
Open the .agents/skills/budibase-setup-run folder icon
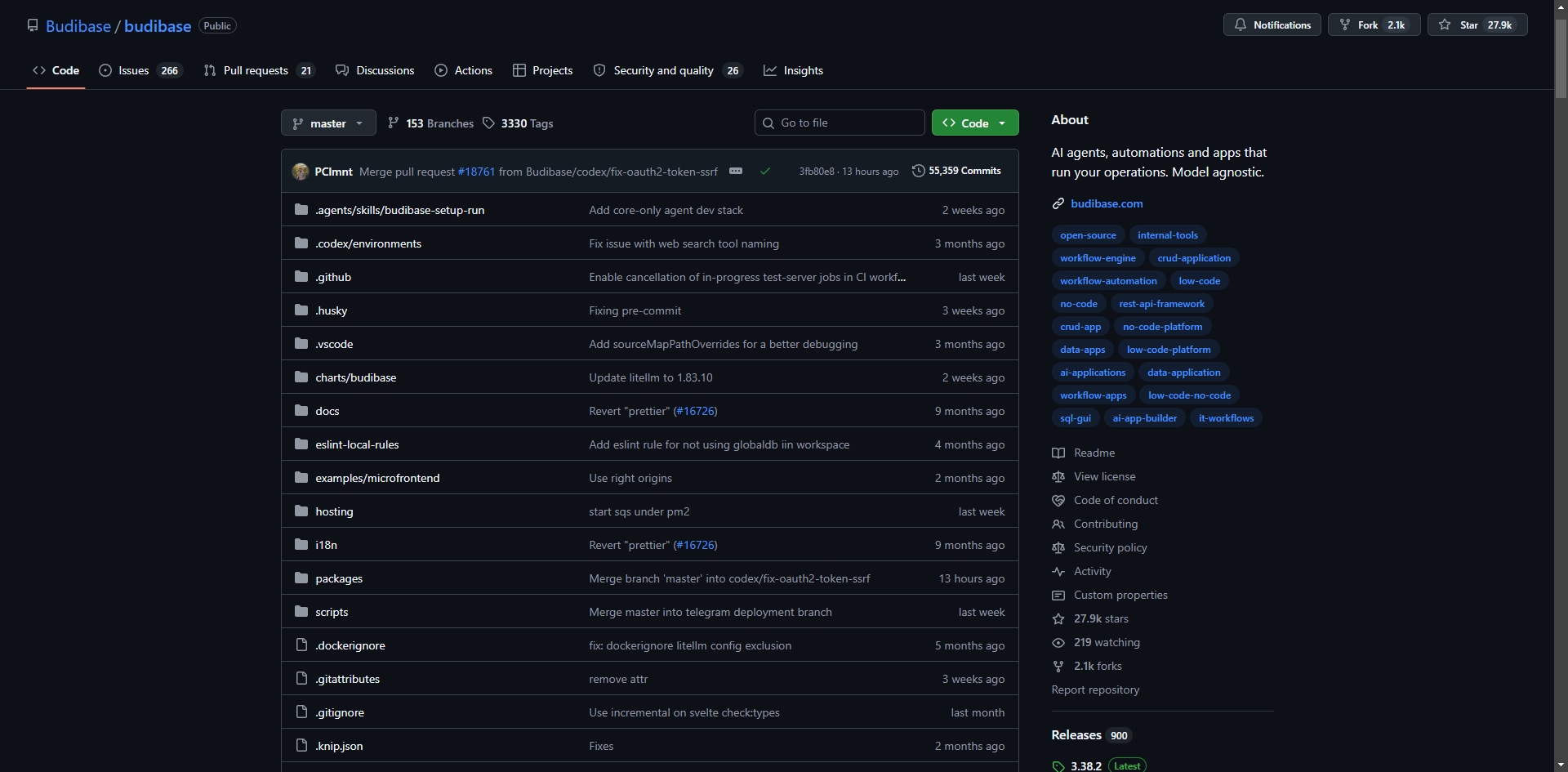(301, 210)
